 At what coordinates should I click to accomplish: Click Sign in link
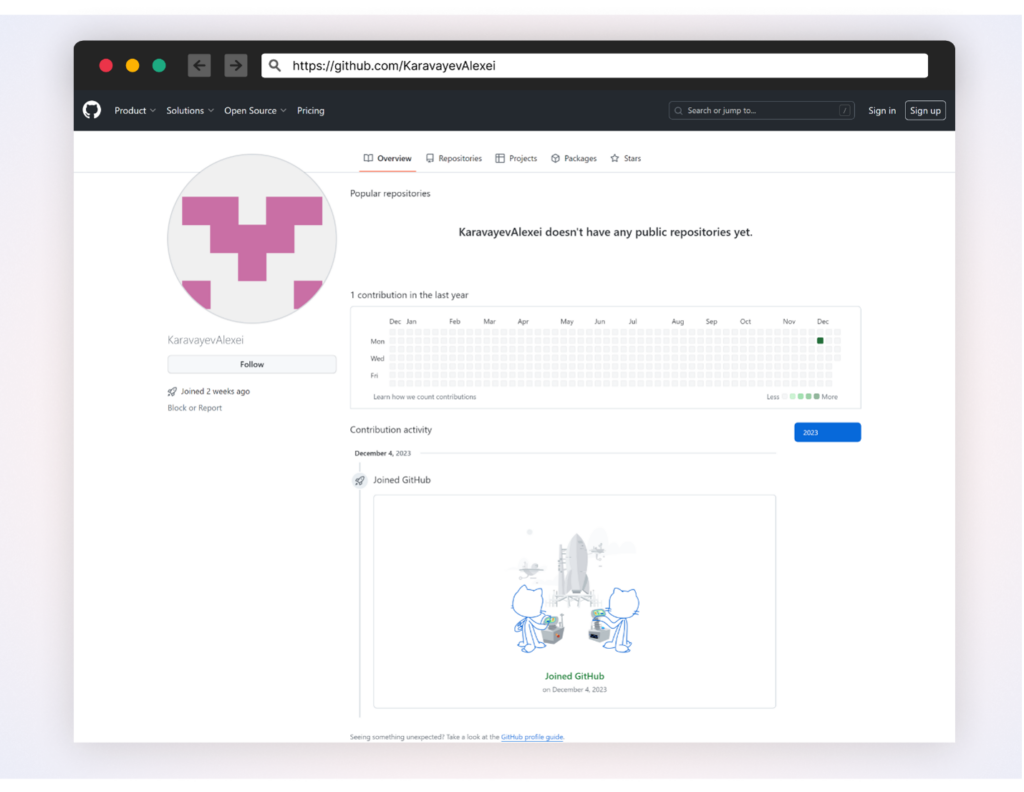882,110
